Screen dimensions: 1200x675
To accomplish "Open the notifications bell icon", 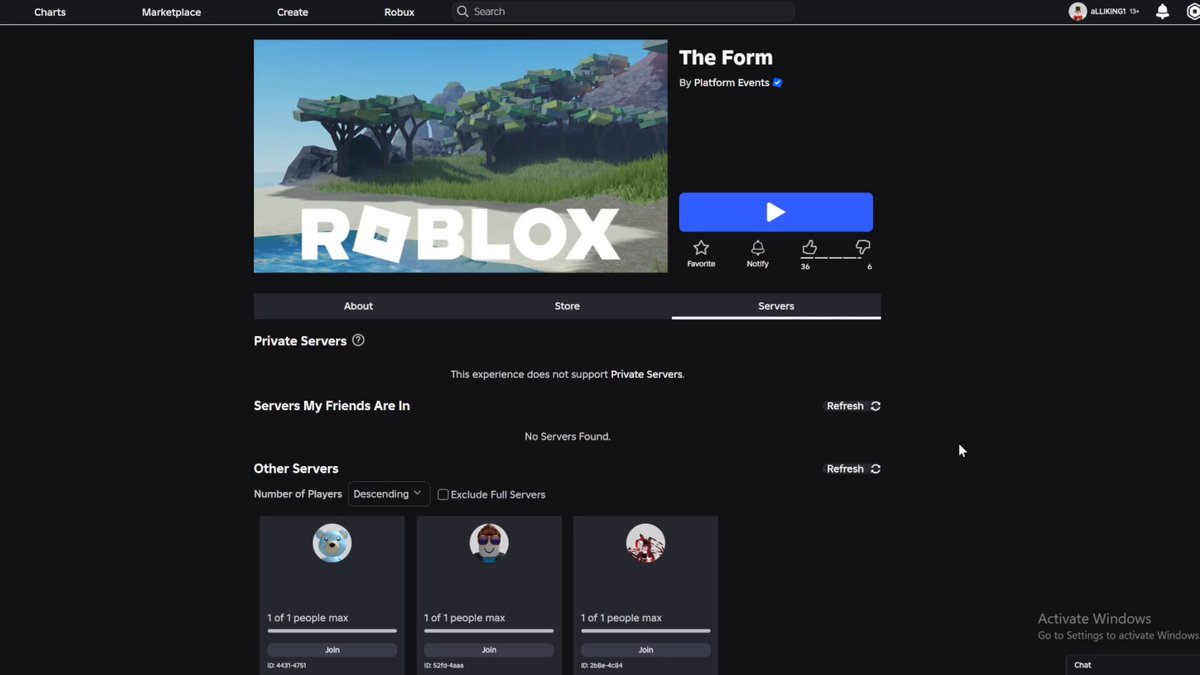I will point(1162,12).
